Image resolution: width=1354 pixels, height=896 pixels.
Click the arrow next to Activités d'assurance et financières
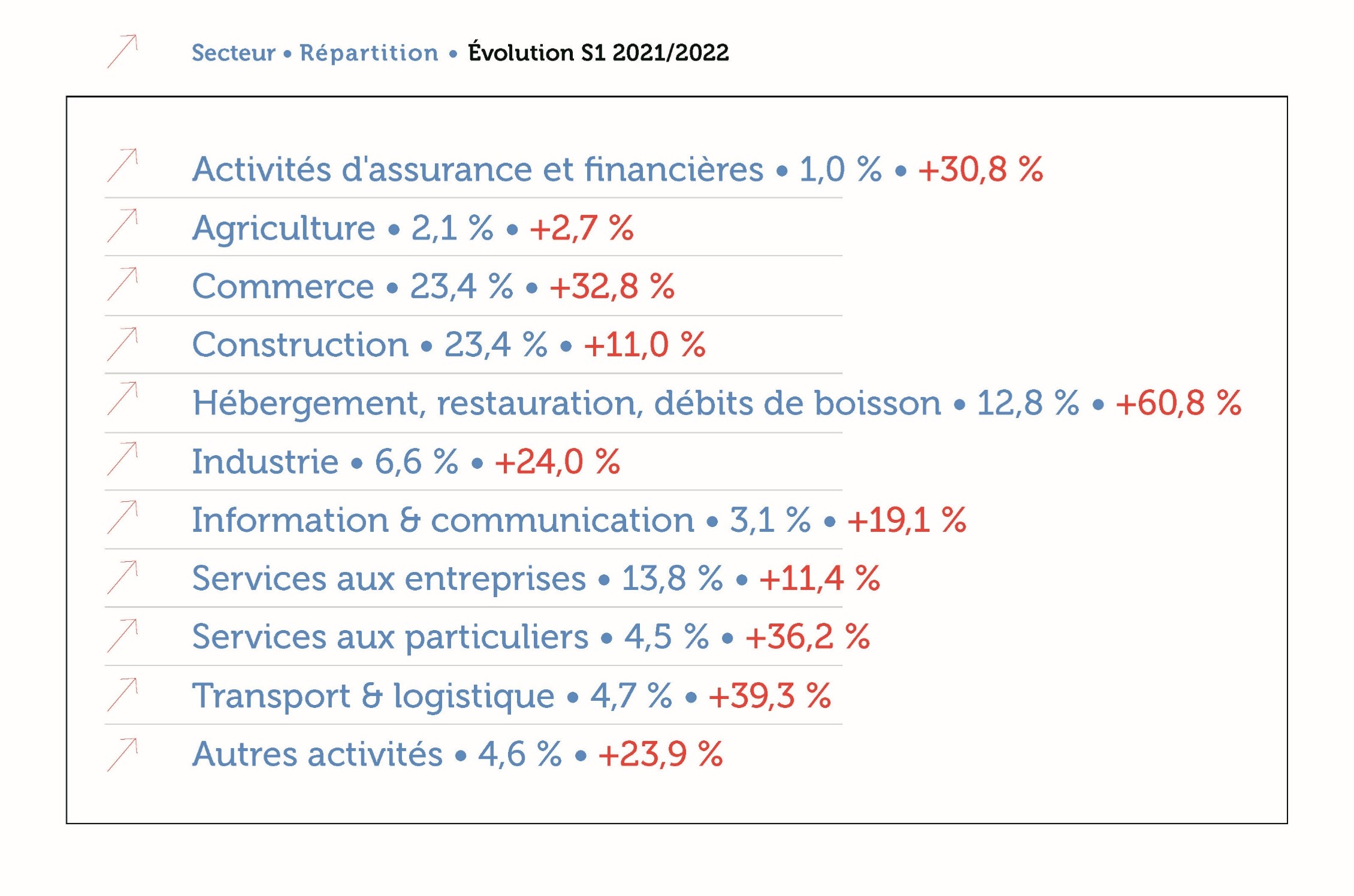[x=123, y=165]
